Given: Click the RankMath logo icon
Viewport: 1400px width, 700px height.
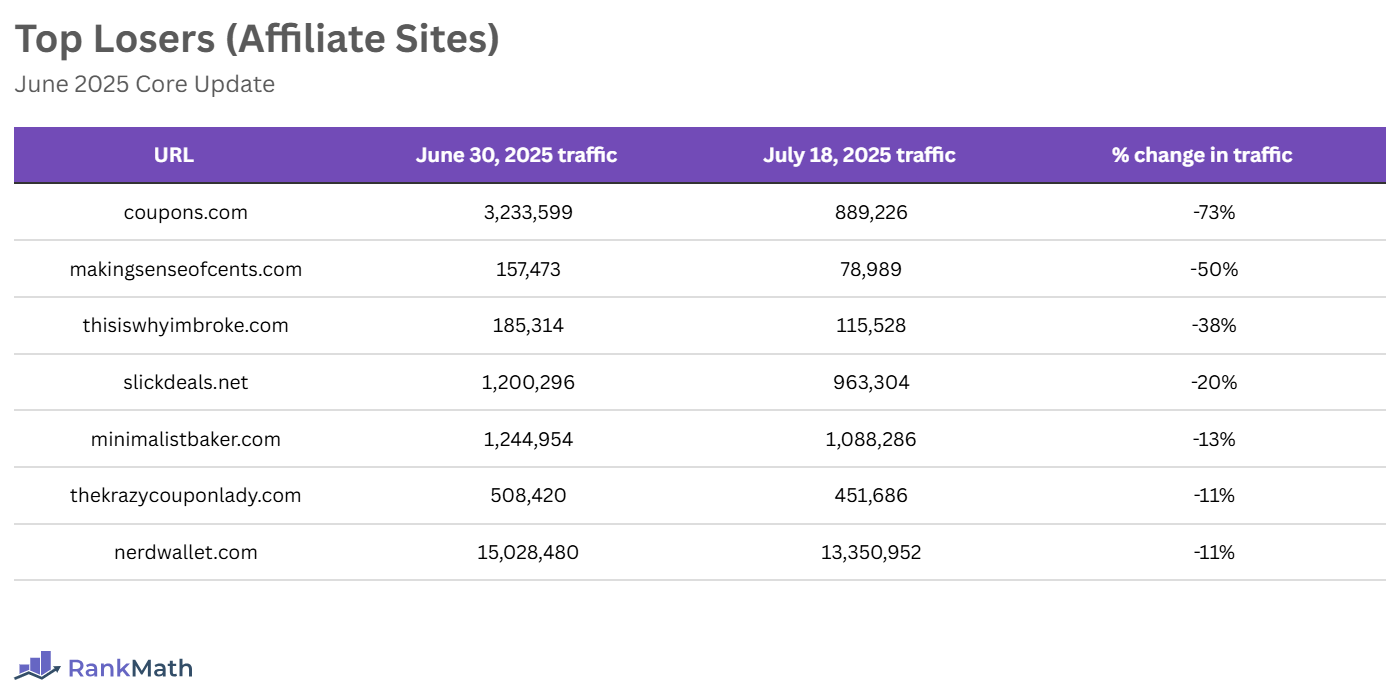Looking at the screenshot, I should pos(38,665).
